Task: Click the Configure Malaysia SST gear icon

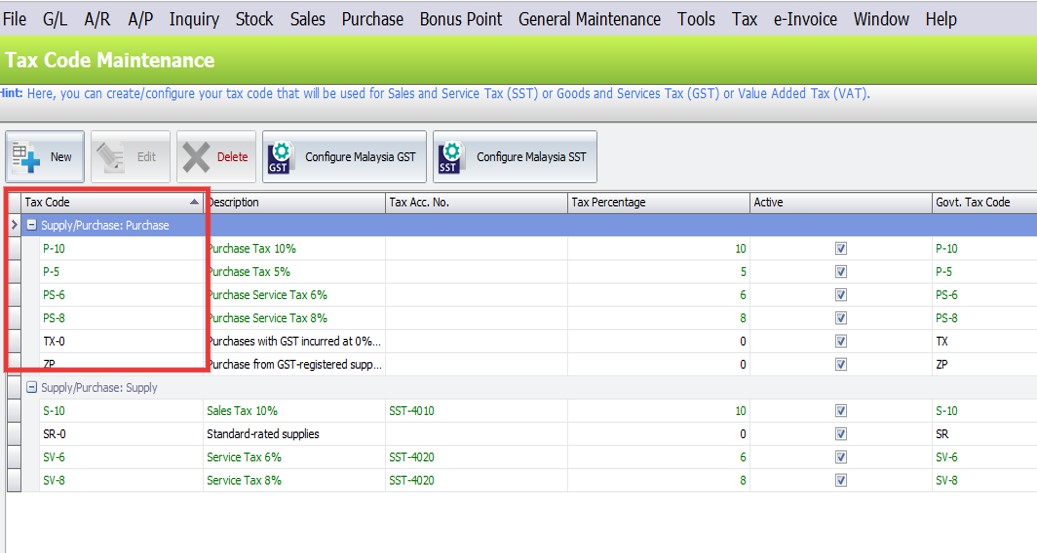Action: tap(451, 157)
